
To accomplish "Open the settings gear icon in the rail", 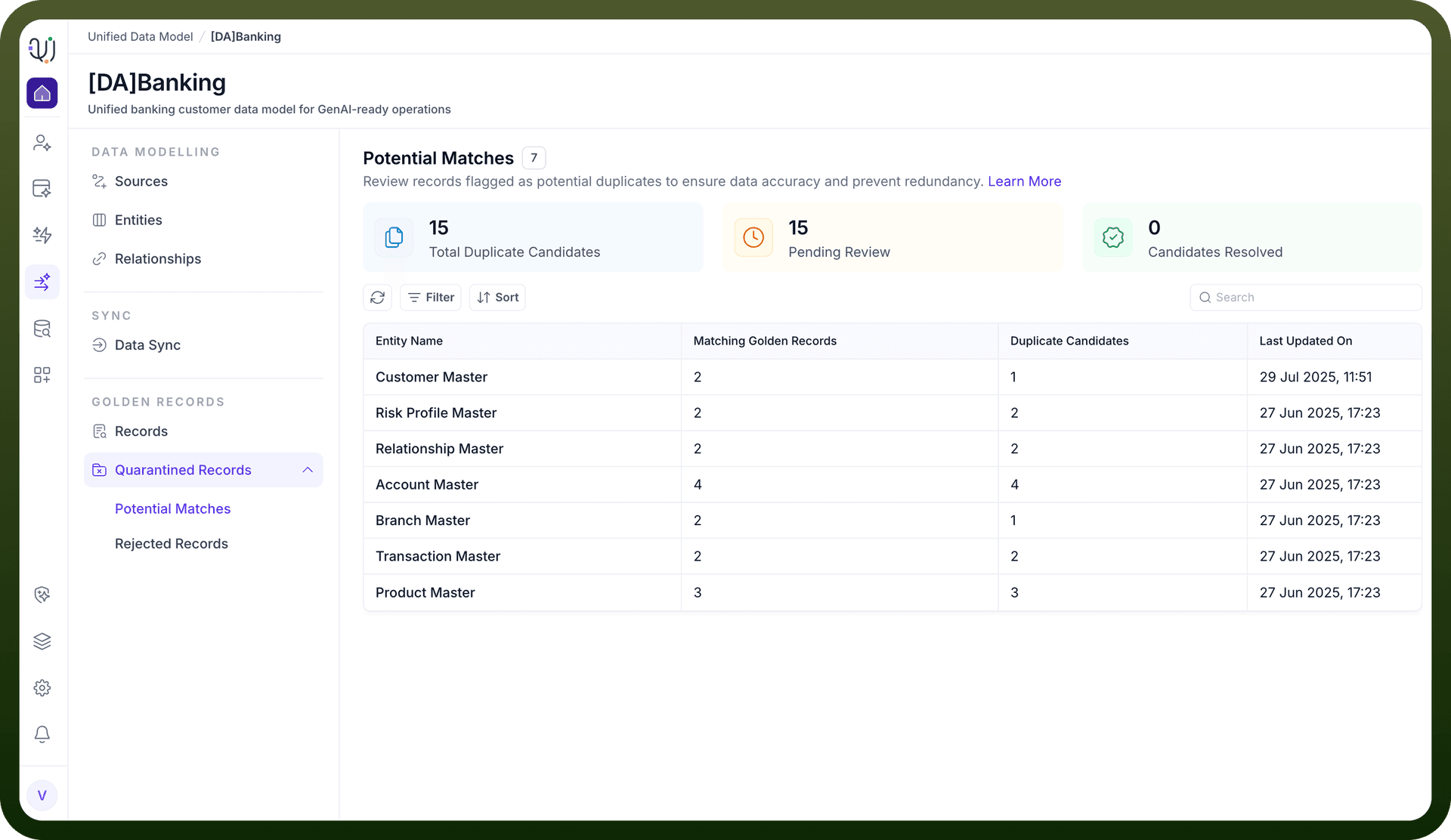I will click(42, 688).
